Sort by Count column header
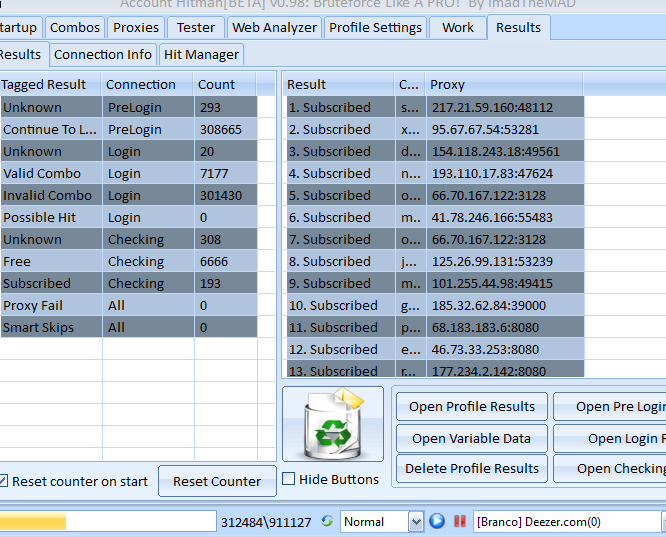666x537 pixels. (x=225, y=84)
